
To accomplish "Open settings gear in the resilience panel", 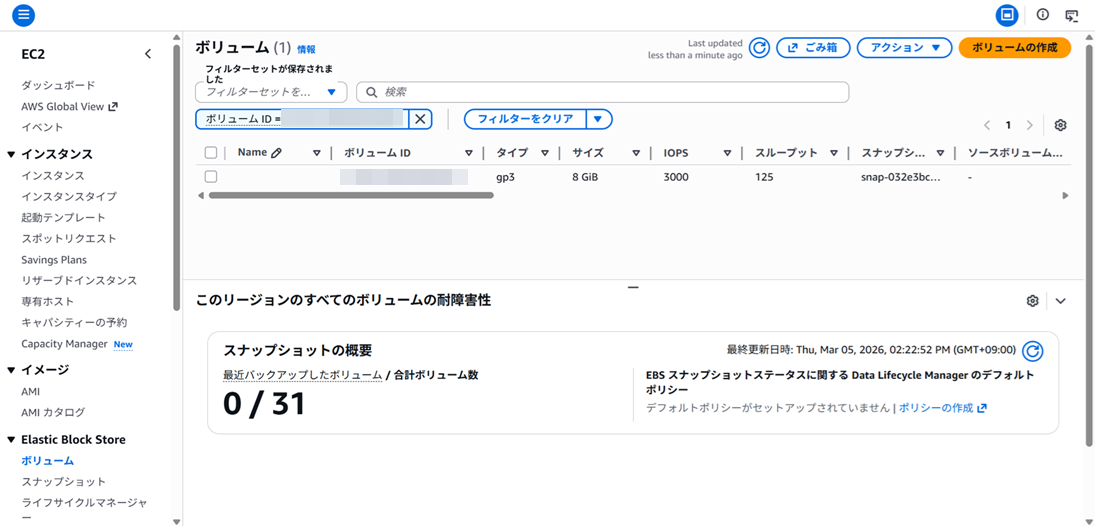I will (1032, 301).
